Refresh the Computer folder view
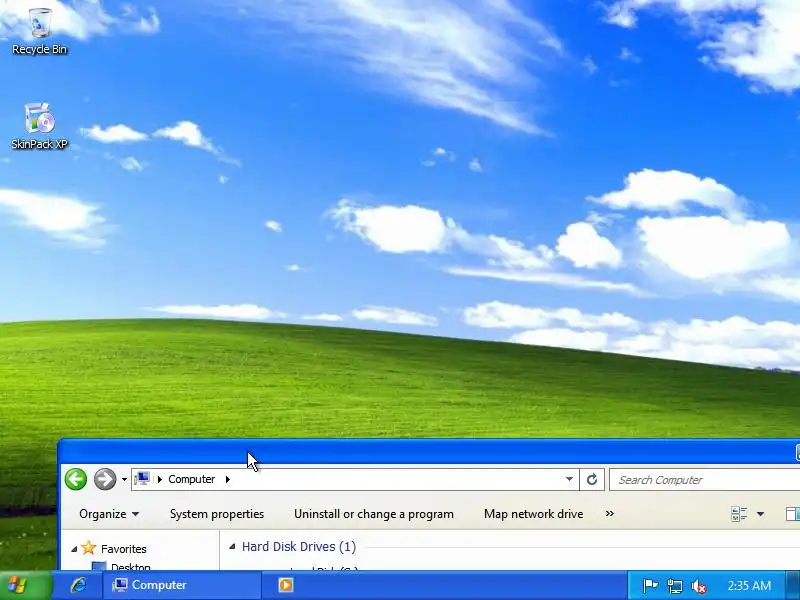Viewport: 800px width, 600px height. [592, 479]
